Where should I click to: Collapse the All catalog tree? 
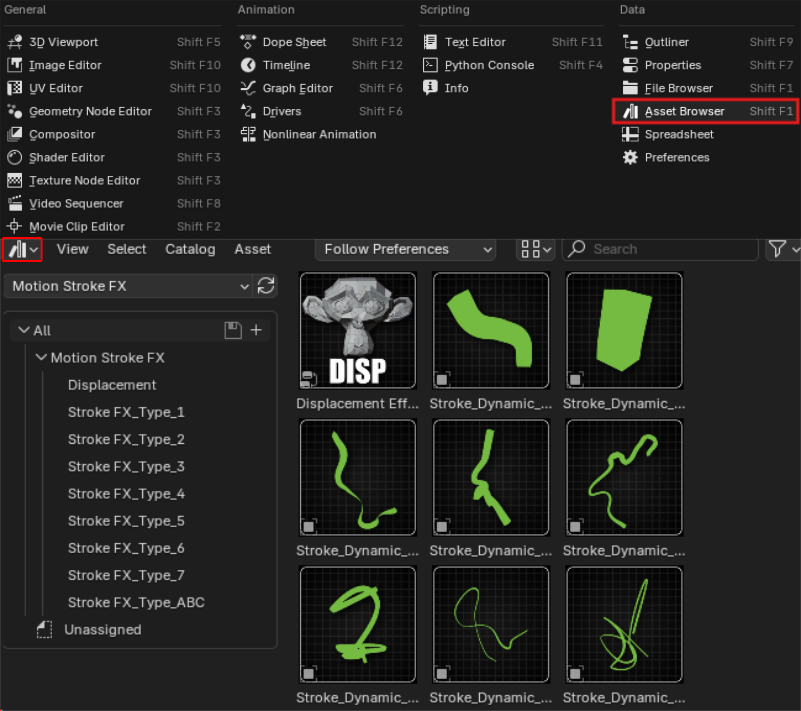point(23,330)
